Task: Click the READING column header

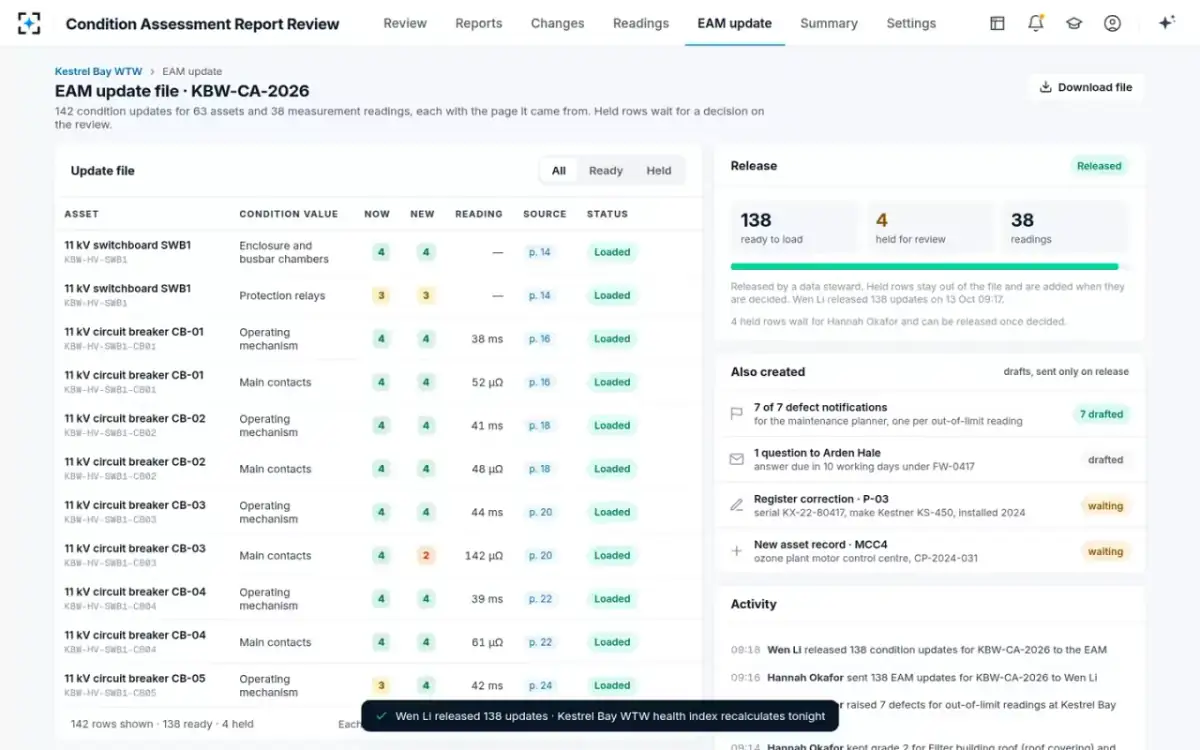Action: click(x=479, y=214)
